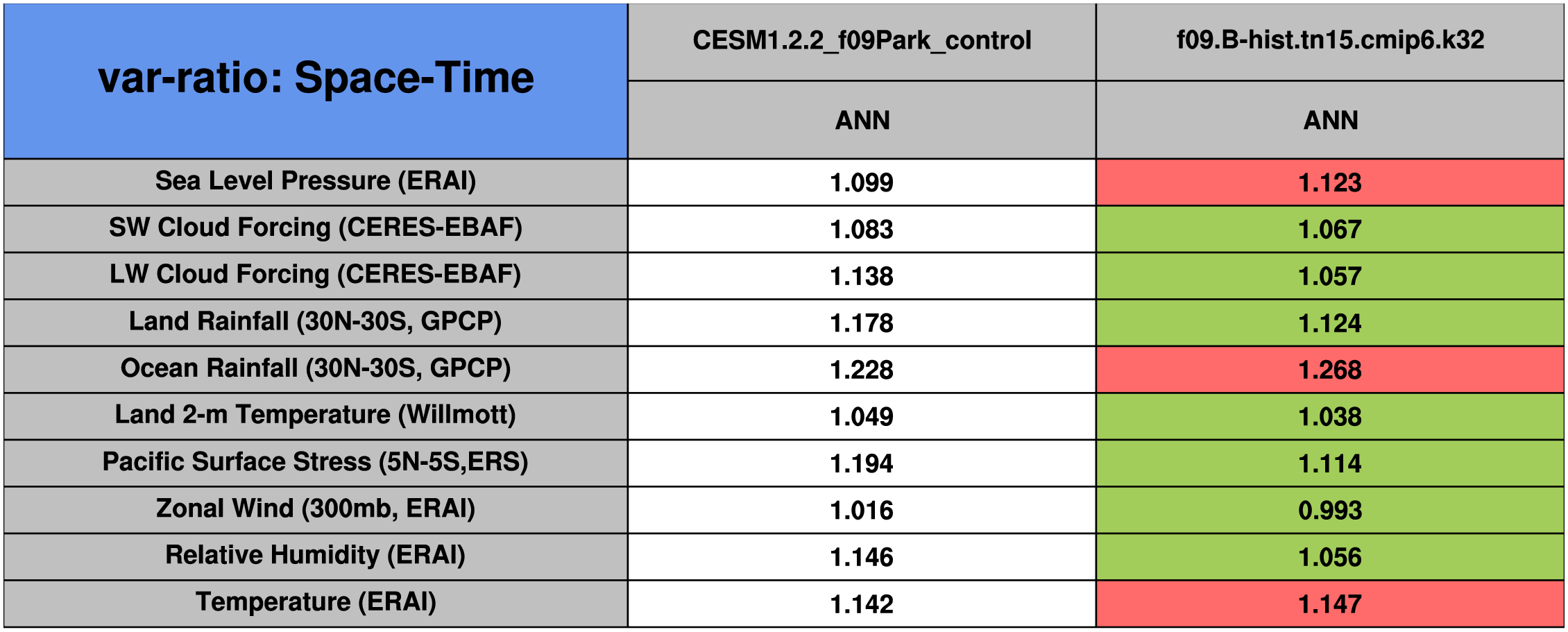Click the var-ratio: Space-Time title cell
1568x632 pixels.
[316, 78]
